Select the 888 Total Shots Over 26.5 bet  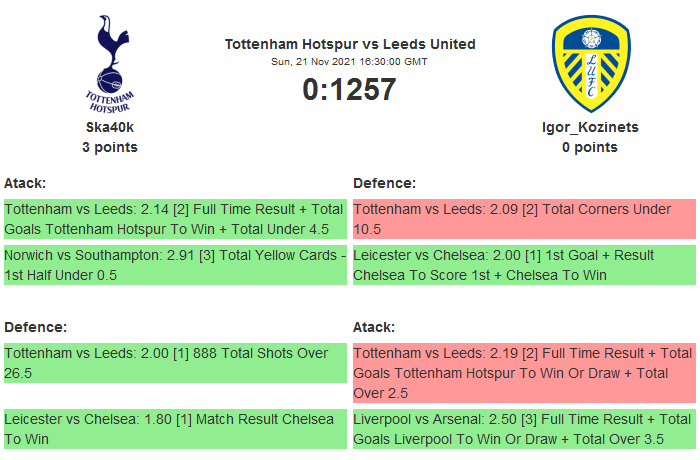click(x=175, y=363)
